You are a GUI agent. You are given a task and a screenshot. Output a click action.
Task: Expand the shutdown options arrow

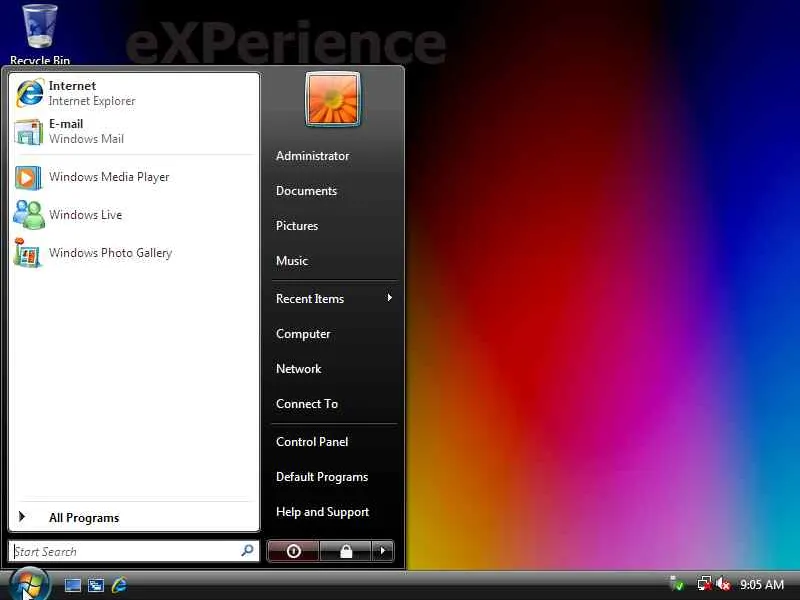(383, 551)
